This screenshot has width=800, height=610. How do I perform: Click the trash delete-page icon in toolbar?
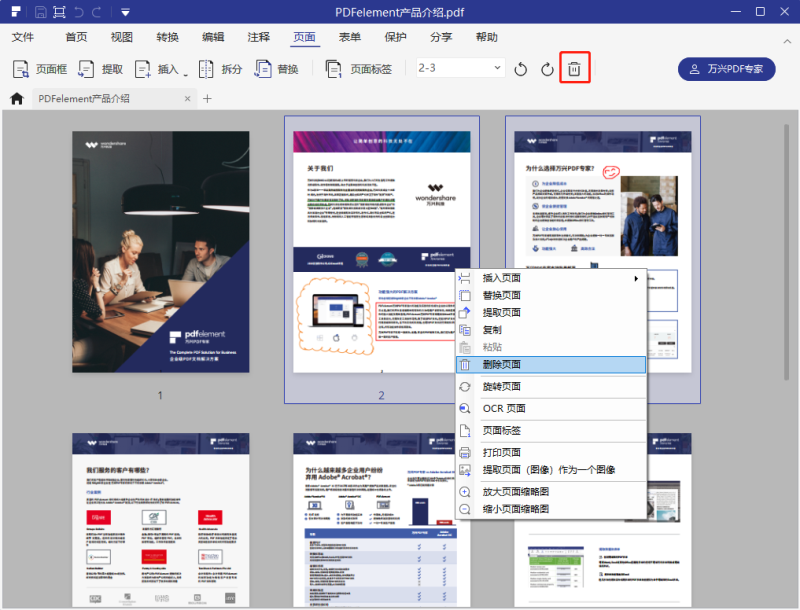[575, 69]
